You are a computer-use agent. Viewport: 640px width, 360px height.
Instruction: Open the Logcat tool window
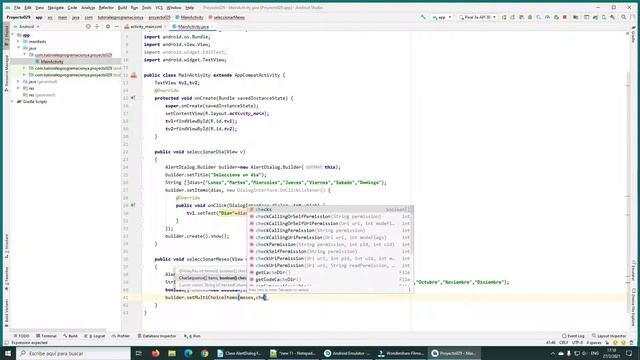95,336
